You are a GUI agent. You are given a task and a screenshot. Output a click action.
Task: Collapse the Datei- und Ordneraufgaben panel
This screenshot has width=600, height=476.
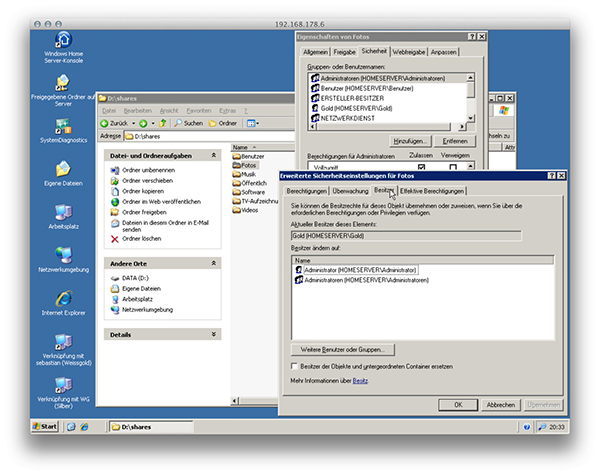tap(215, 156)
